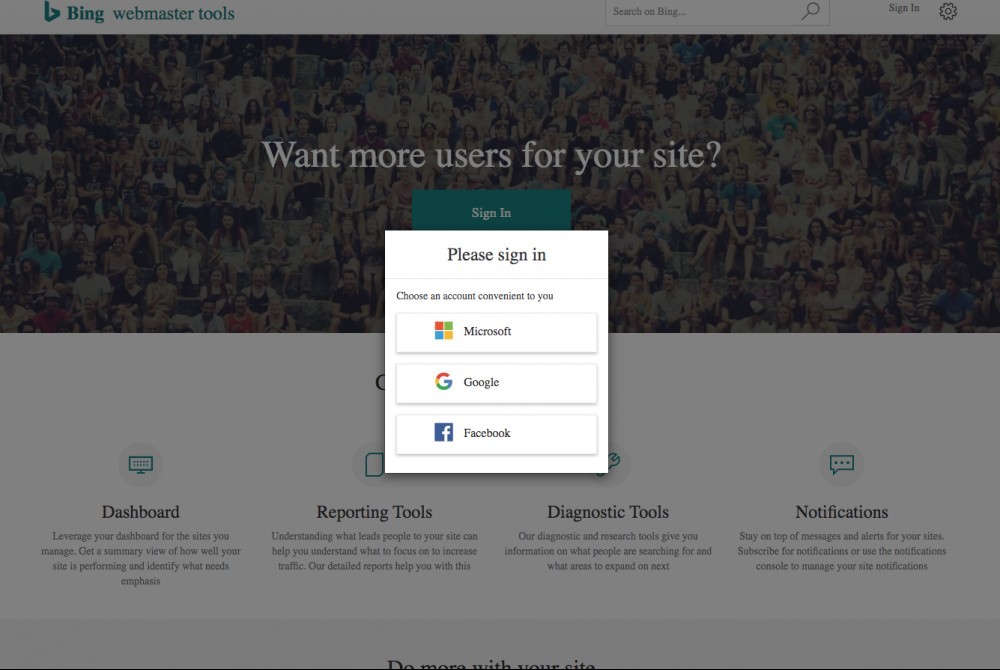
Task: Click the Reporting Tools document icon
Action: click(374, 465)
